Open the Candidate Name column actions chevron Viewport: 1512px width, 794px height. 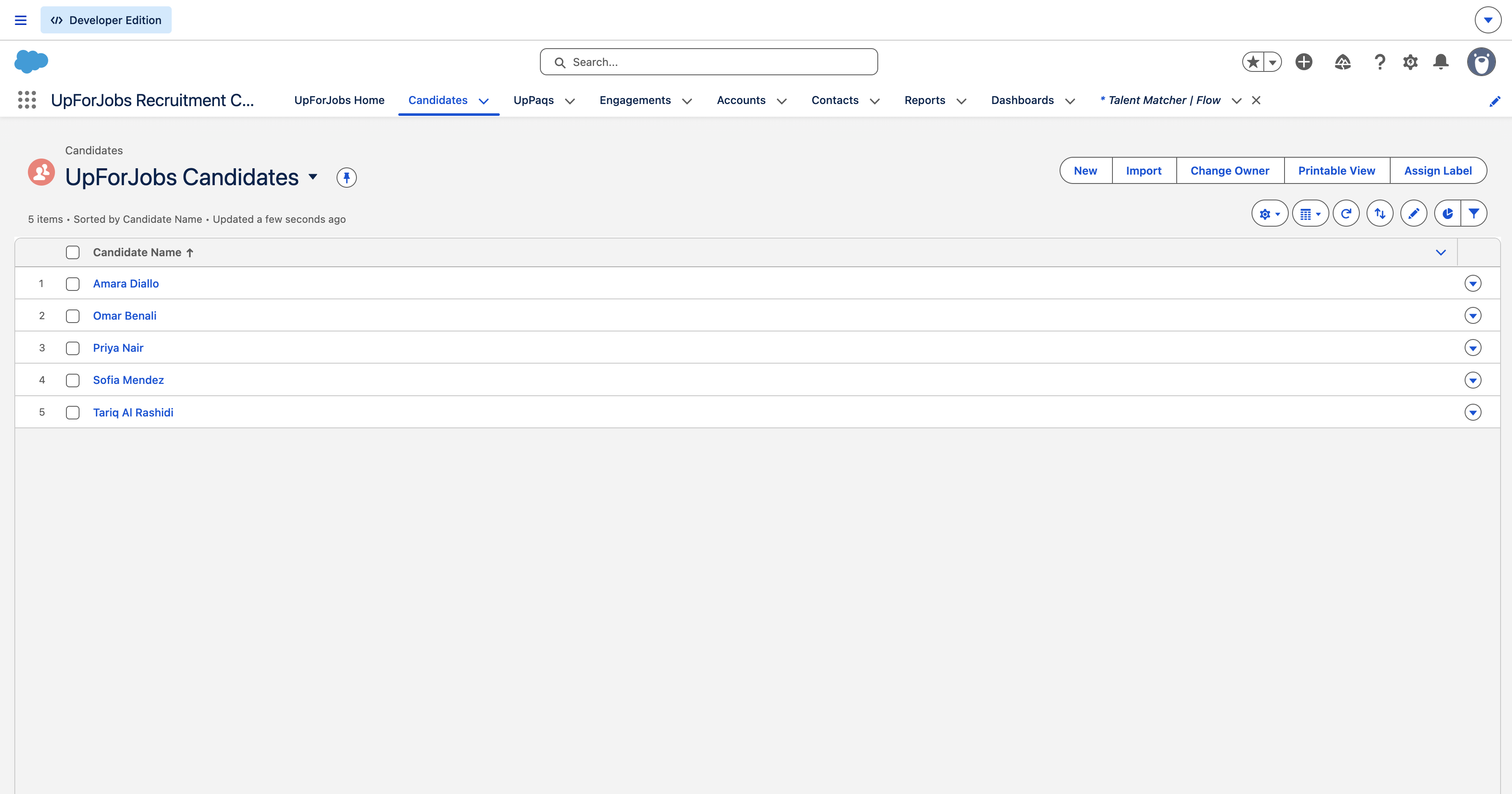tap(1441, 252)
